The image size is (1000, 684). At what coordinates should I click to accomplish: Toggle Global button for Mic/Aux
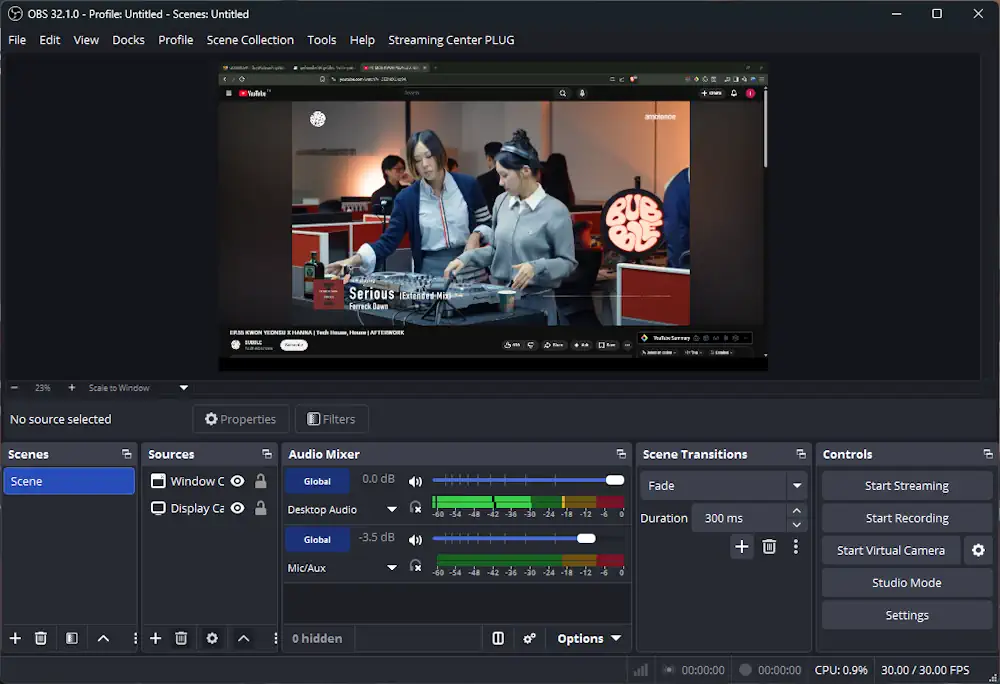pyautogui.click(x=317, y=539)
